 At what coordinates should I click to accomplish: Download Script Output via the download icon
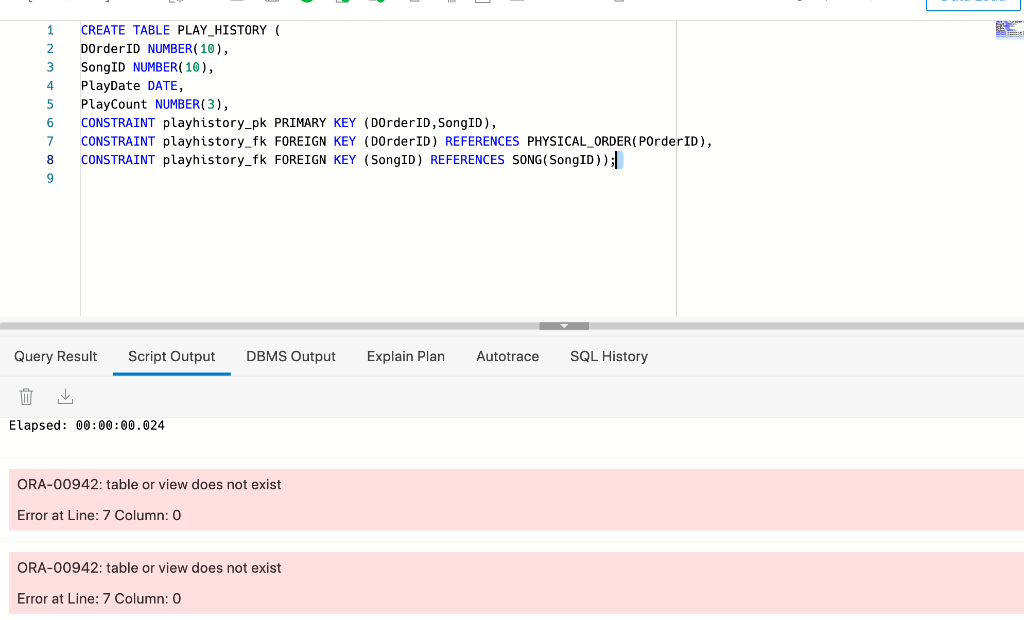[65, 396]
